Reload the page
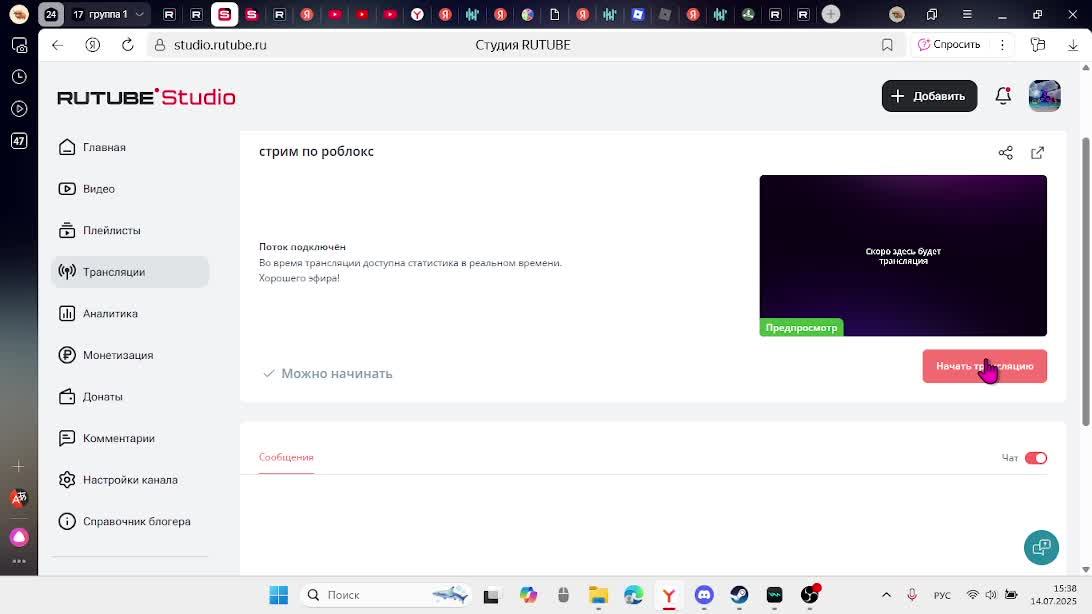The height and width of the screenshot is (614, 1092). coord(127,45)
